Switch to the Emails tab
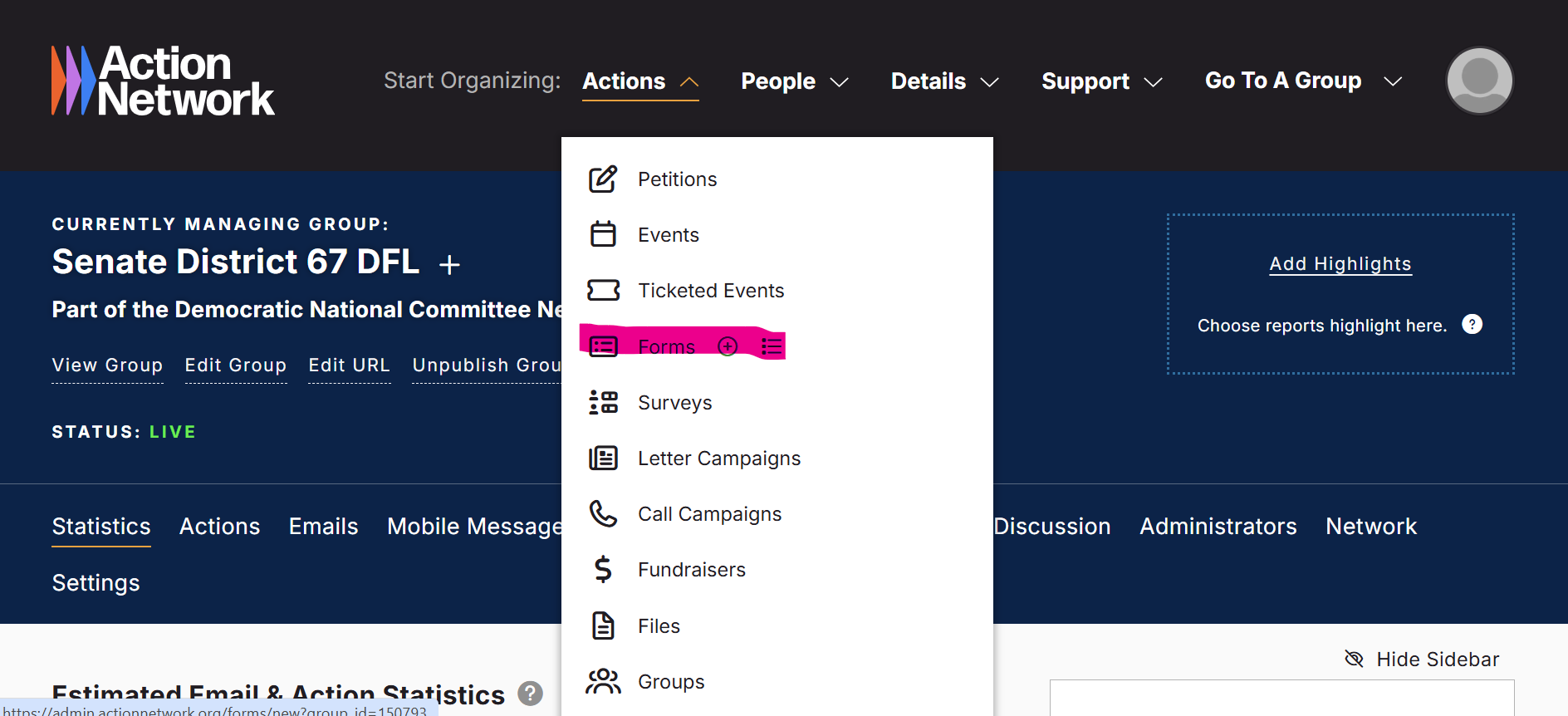 (x=324, y=527)
